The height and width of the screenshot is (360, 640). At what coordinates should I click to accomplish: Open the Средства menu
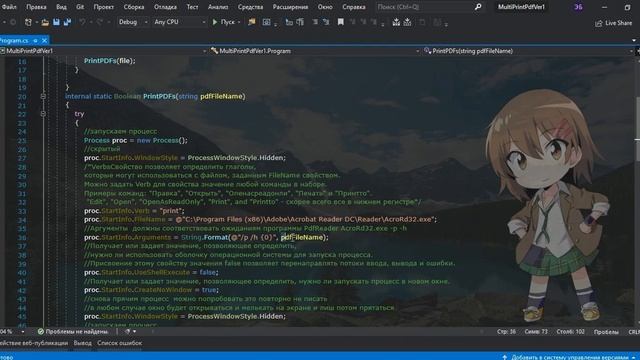click(x=250, y=7)
